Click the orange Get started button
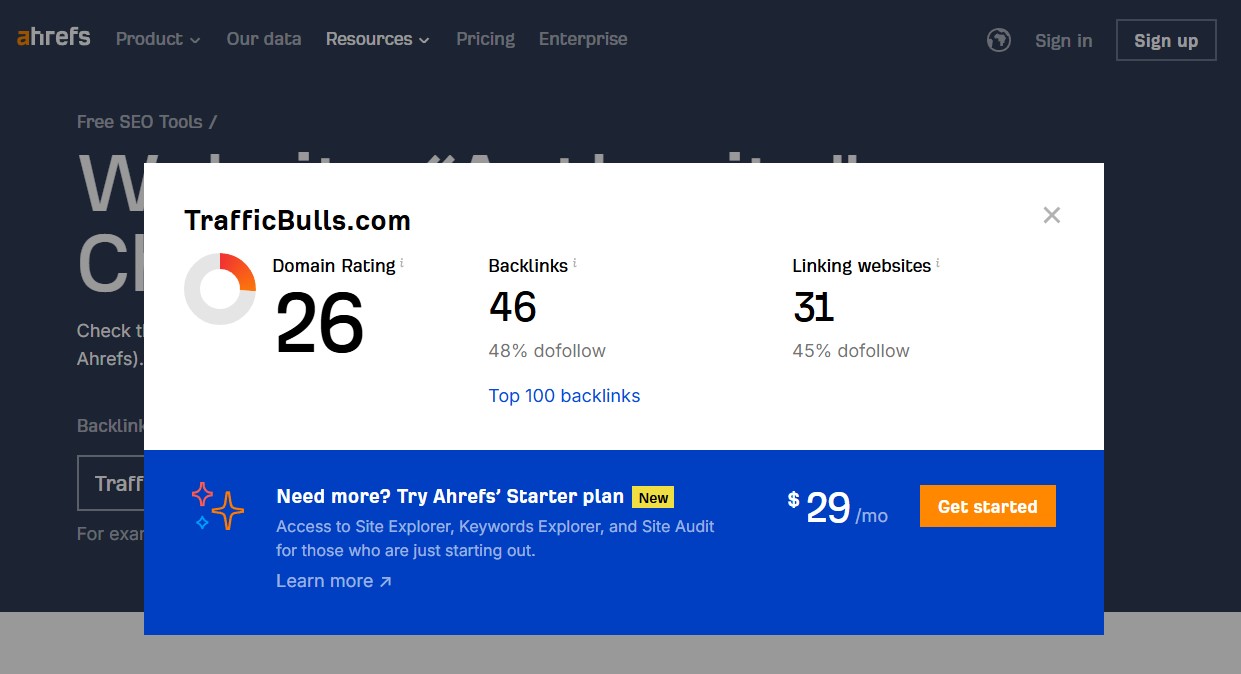The image size is (1241, 674). (987, 506)
